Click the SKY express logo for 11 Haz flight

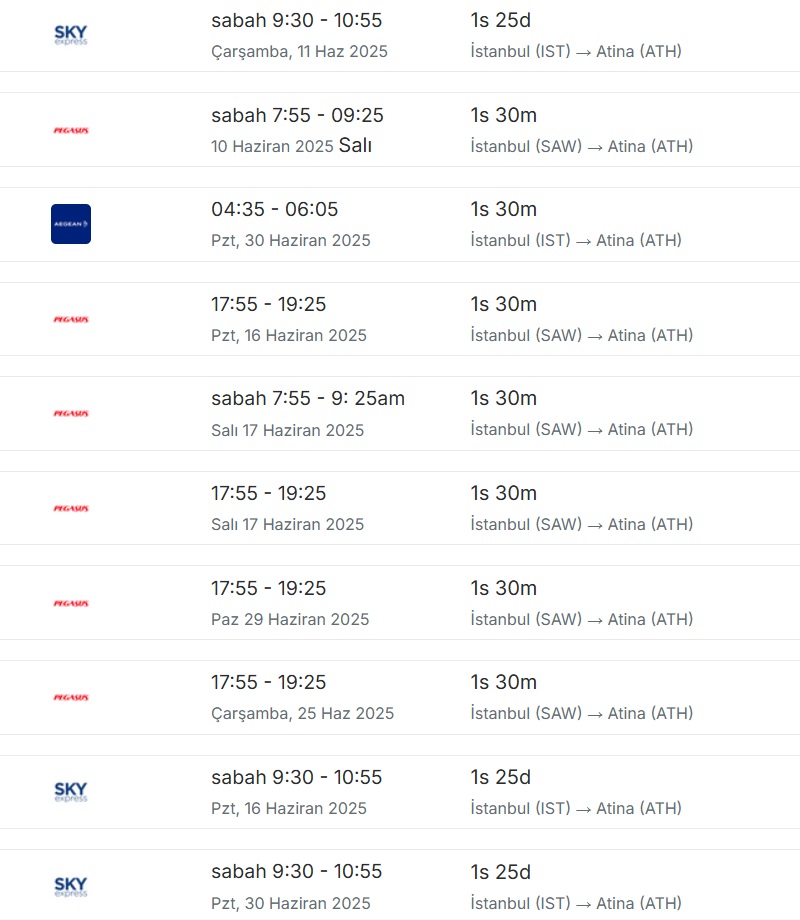click(x=70, y=35)
